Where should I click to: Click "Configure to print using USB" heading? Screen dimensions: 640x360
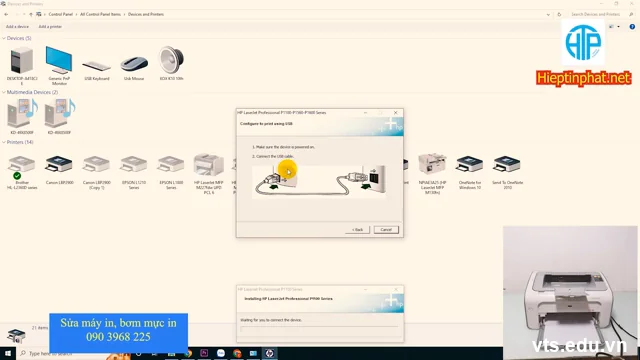pos(266,124)
